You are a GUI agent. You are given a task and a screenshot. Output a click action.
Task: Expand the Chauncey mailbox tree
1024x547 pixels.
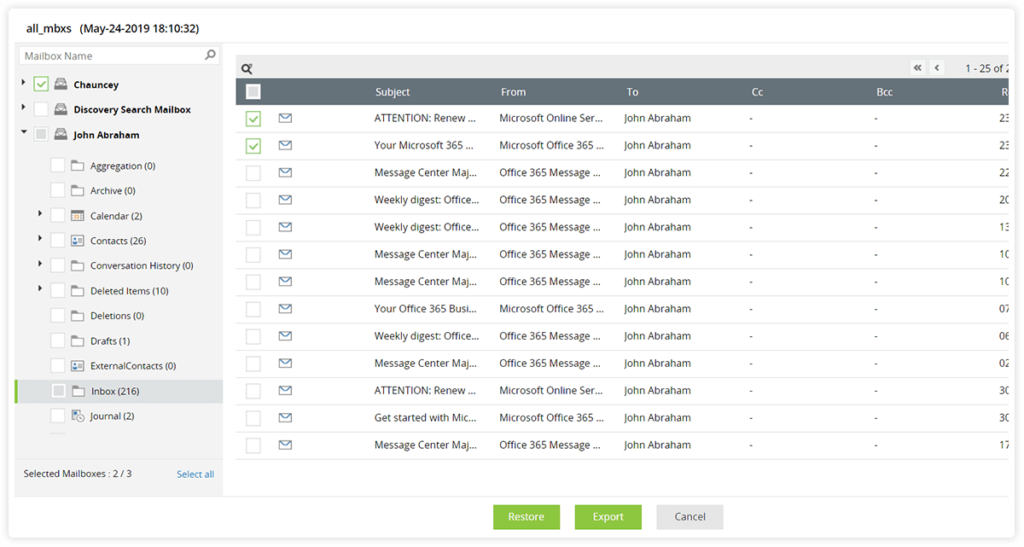24,82
